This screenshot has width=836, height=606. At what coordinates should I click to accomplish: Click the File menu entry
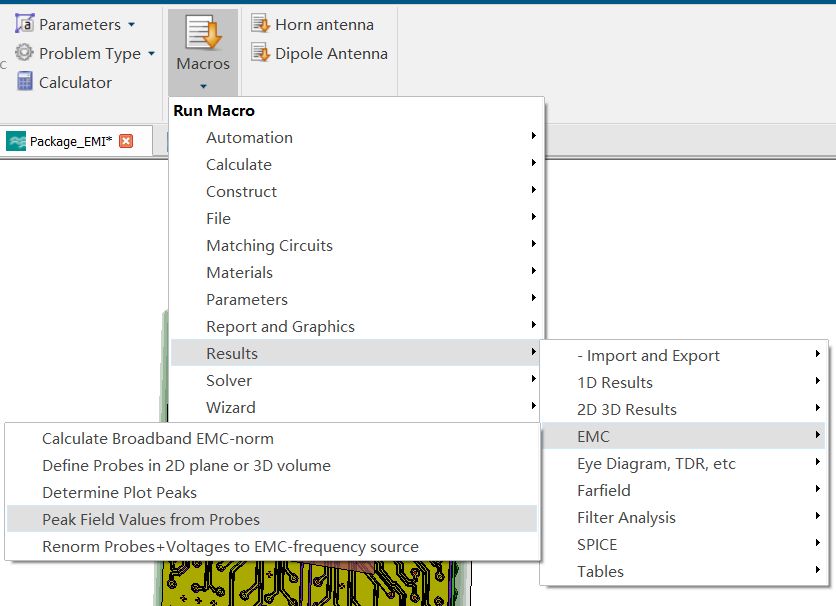click(x=356, y=219)
